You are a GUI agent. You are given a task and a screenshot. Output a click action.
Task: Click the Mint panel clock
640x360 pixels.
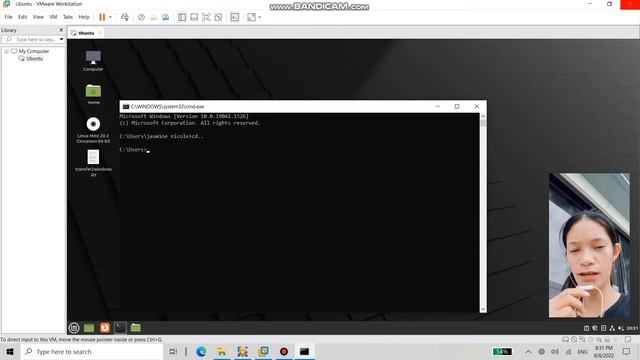(632, 328)
